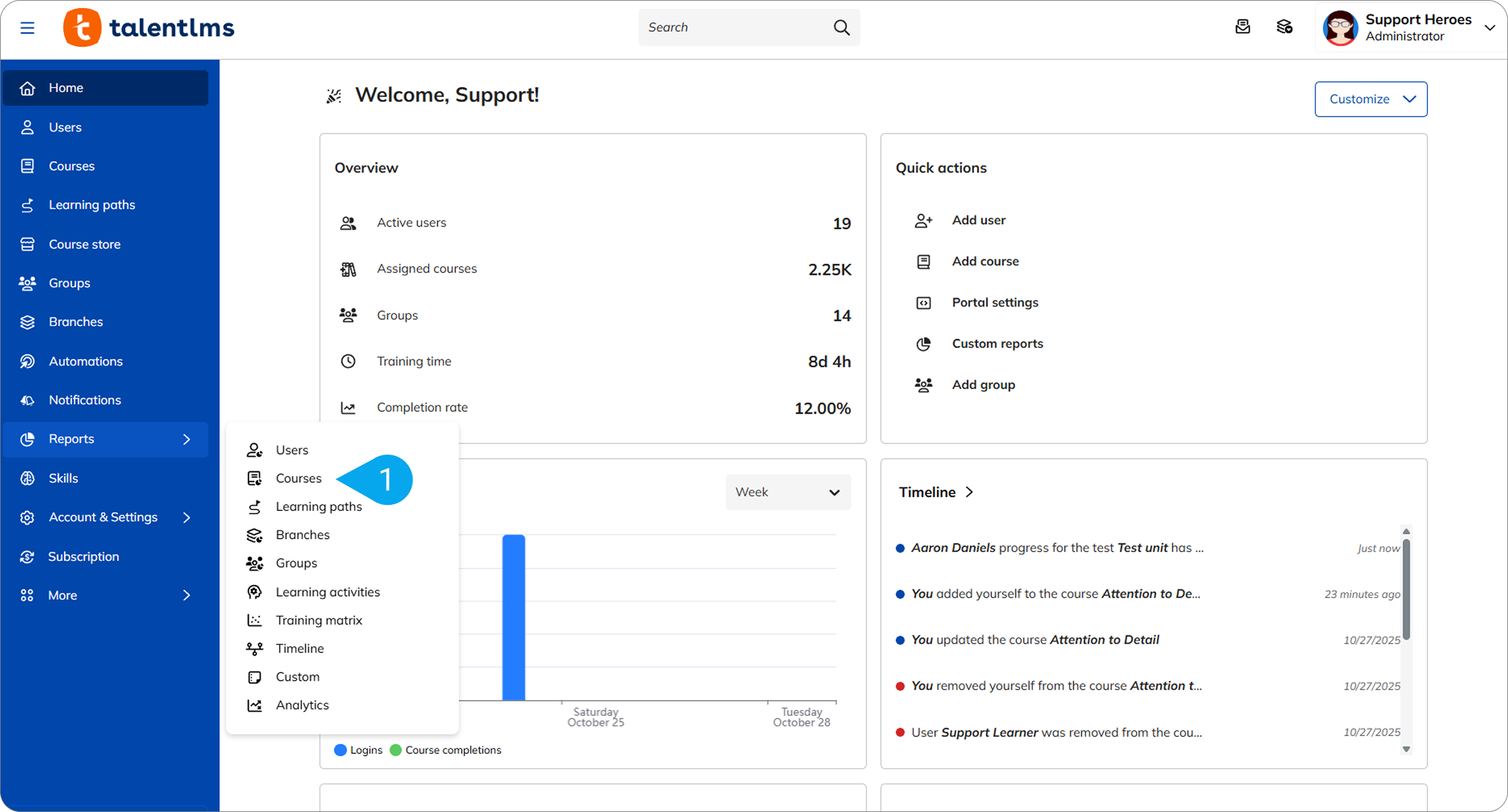Click the timeline scrollbar down arrow
The width and height of the screenshot is (1508, 812).
tap(1406, 749)
